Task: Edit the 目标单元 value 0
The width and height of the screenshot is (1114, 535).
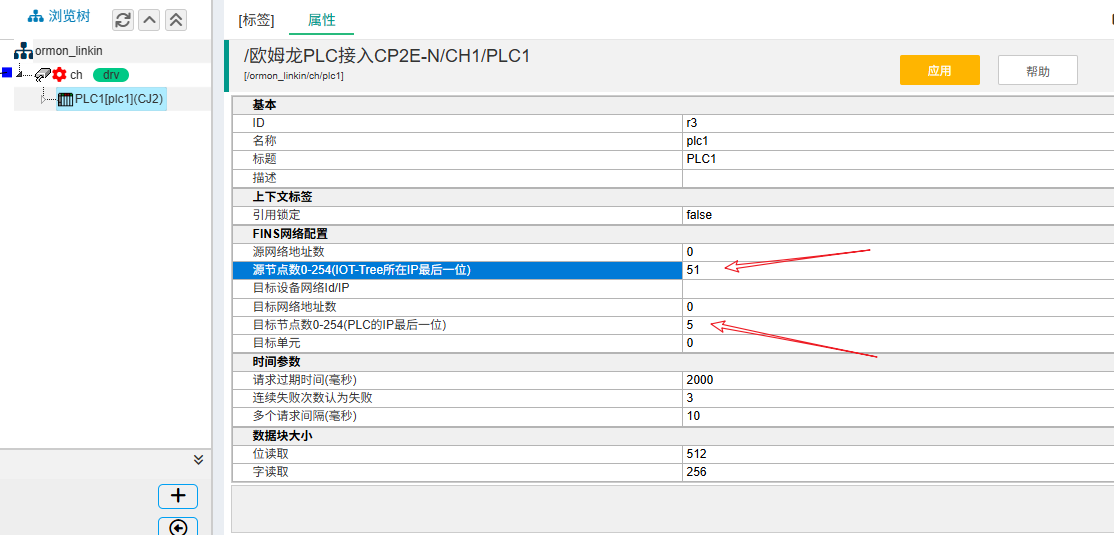Action: point(898,343)
